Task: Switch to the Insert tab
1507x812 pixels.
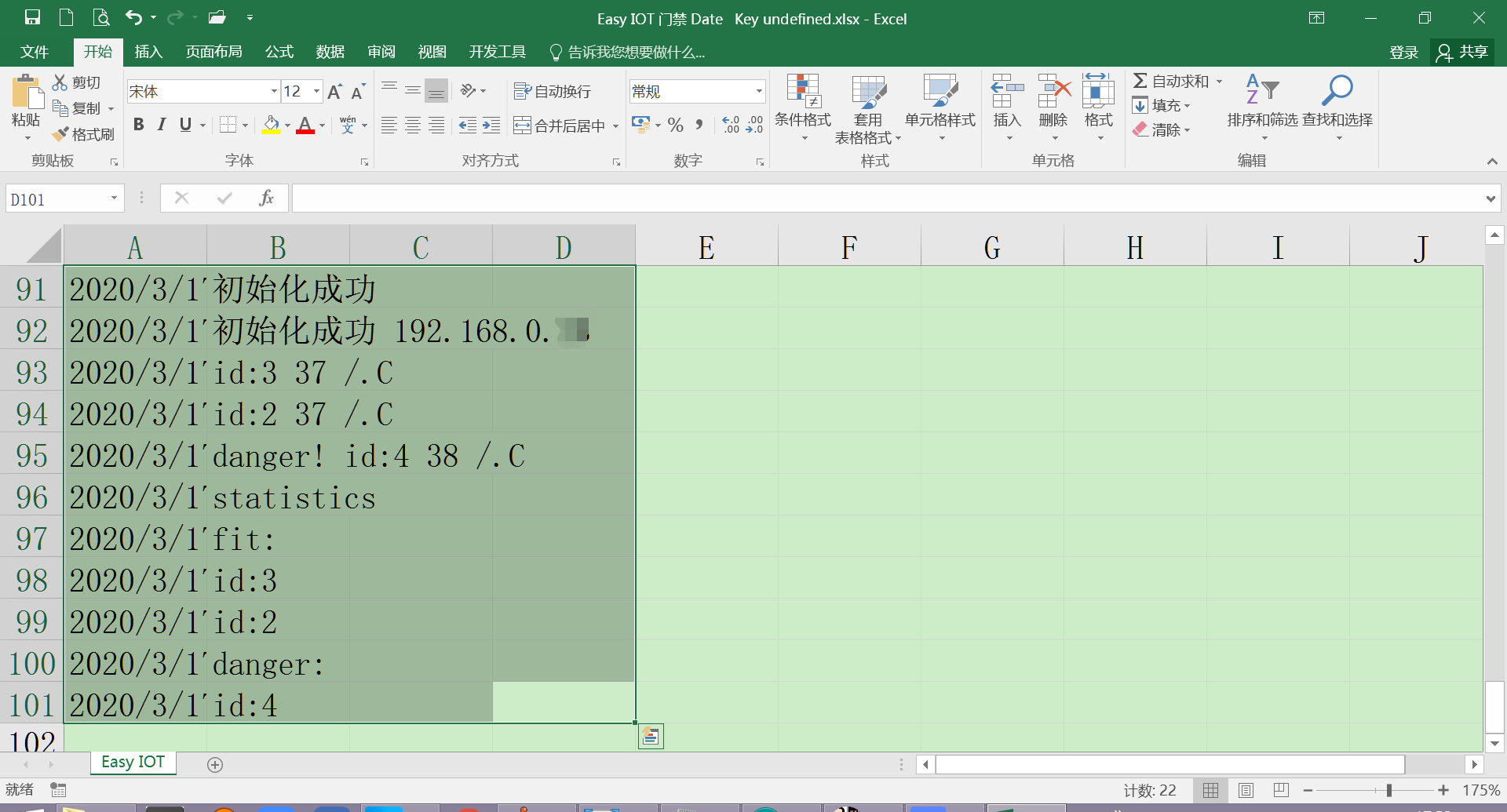Action: 148,52
